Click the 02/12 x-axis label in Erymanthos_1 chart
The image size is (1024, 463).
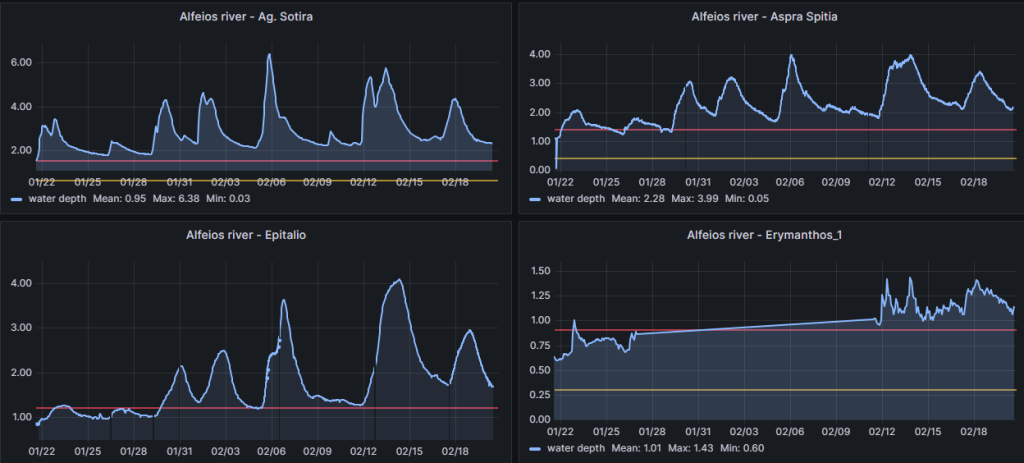tap(881, 433)
